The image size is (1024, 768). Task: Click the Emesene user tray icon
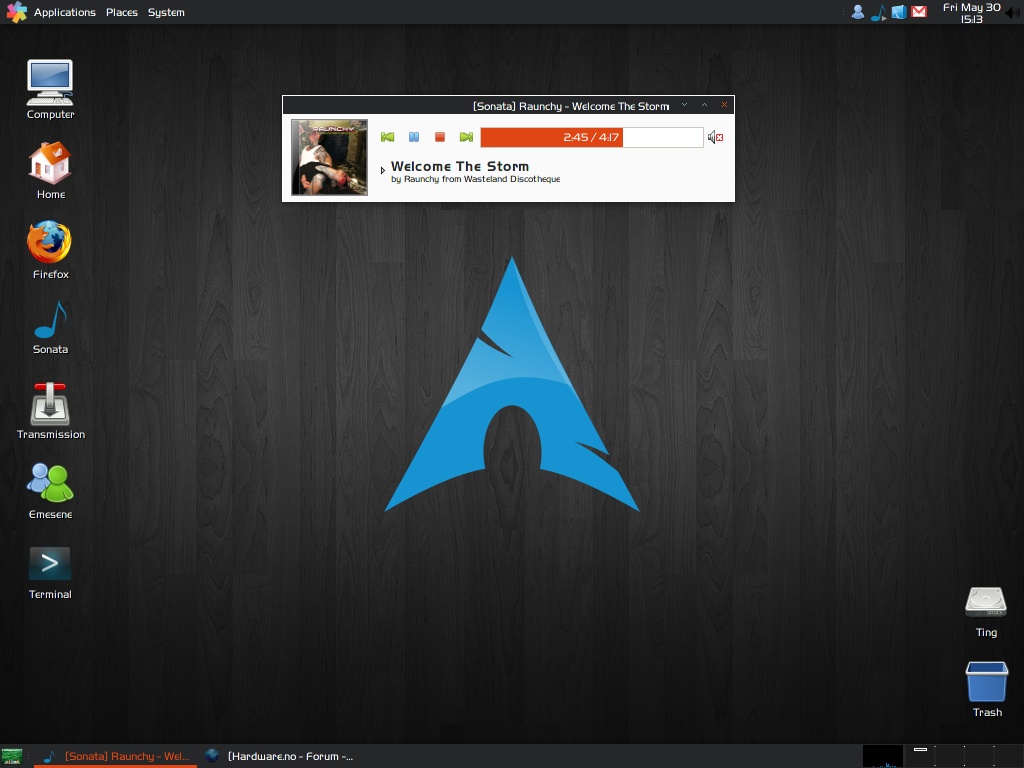[x=858, y=12]
